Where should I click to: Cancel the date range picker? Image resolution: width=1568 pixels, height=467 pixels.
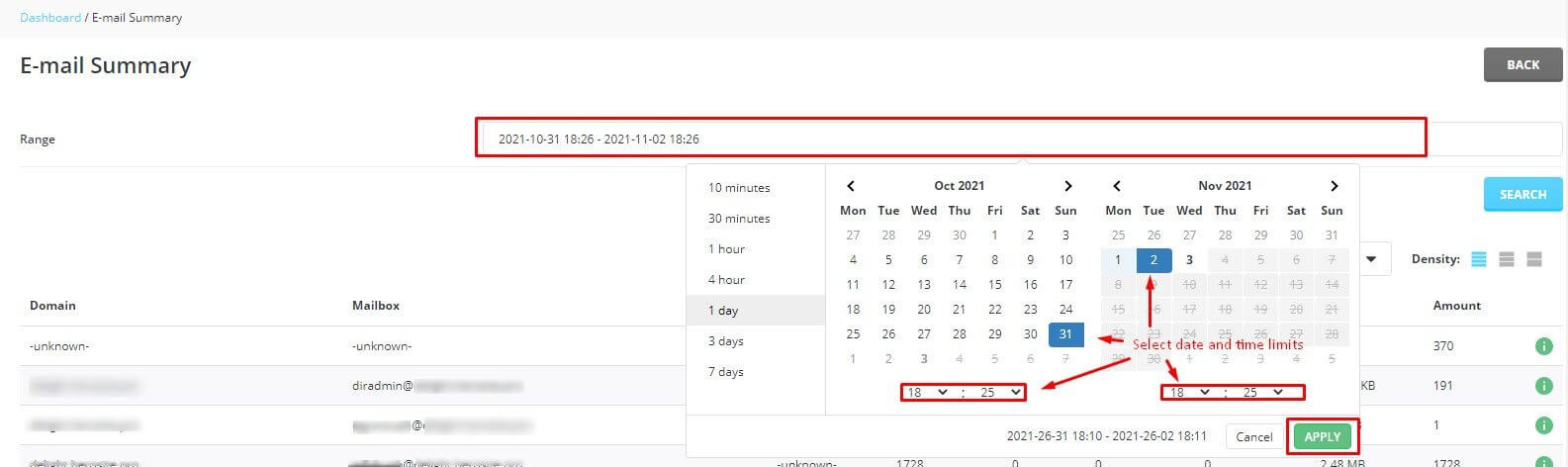pos(1253,436)
